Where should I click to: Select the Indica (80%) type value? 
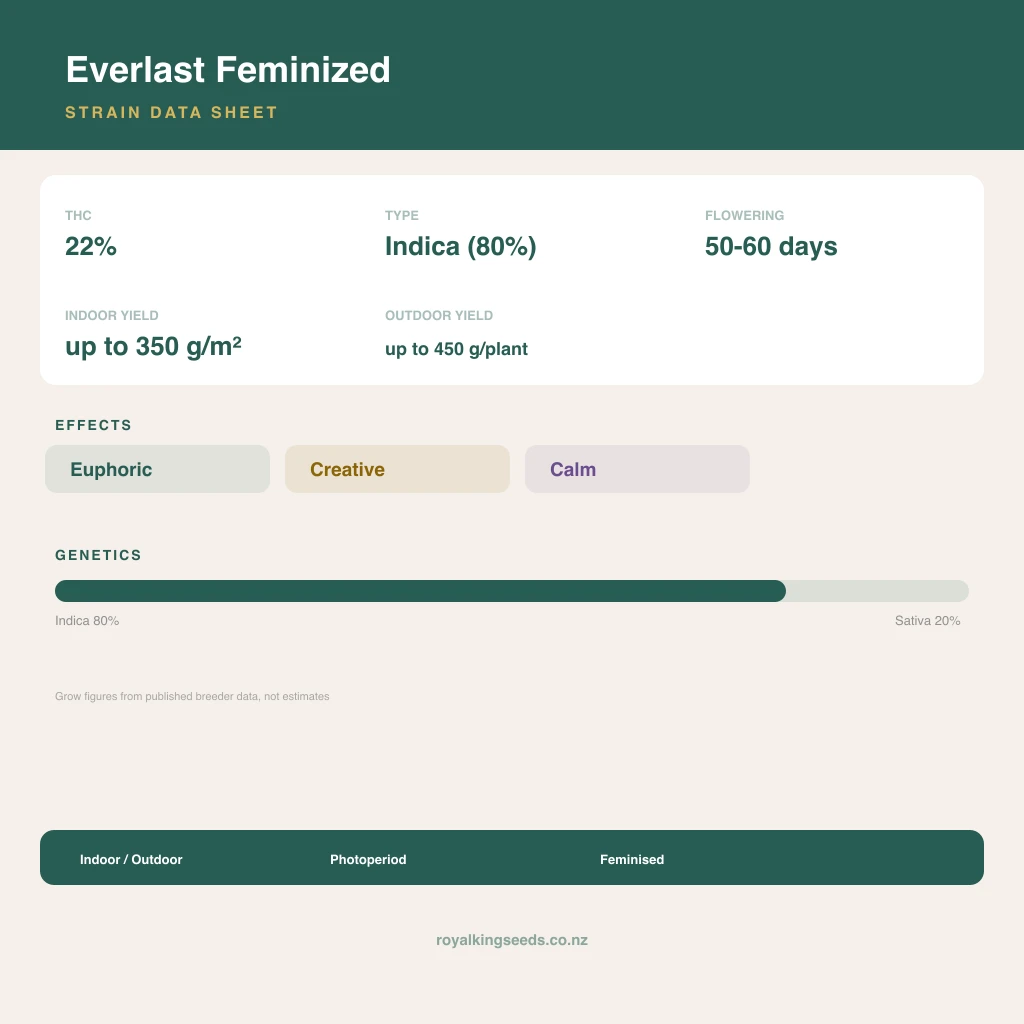pos(460,246)
